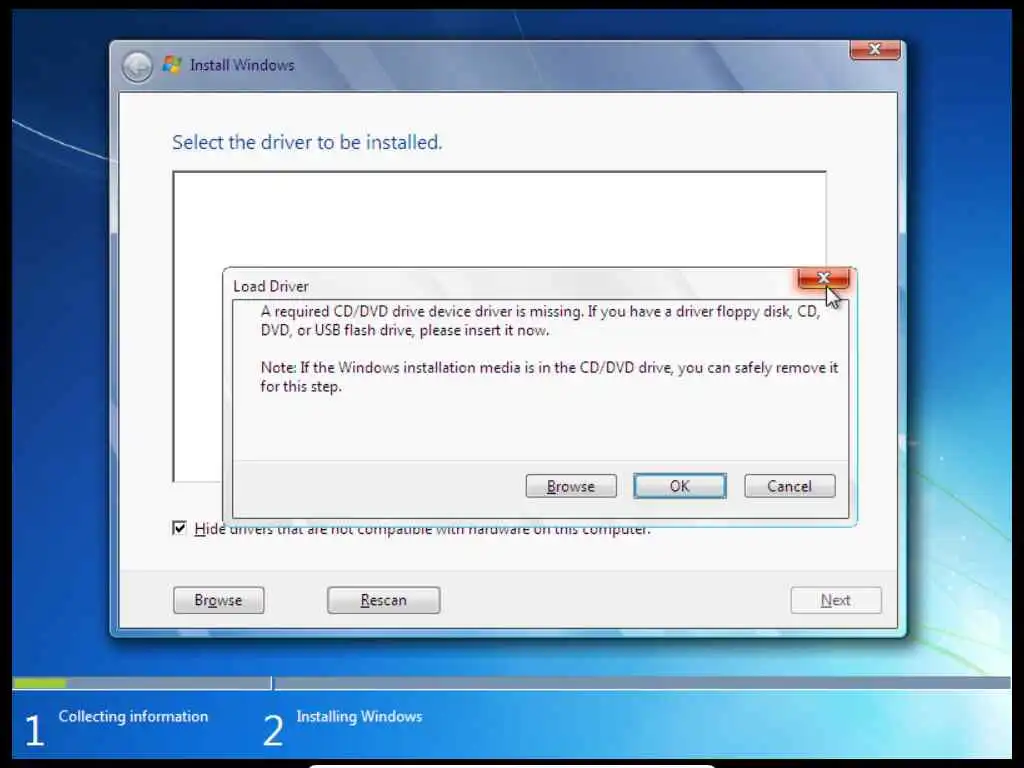
Task: Click Browse in Load Driver dialog
Action: [571, 486]
